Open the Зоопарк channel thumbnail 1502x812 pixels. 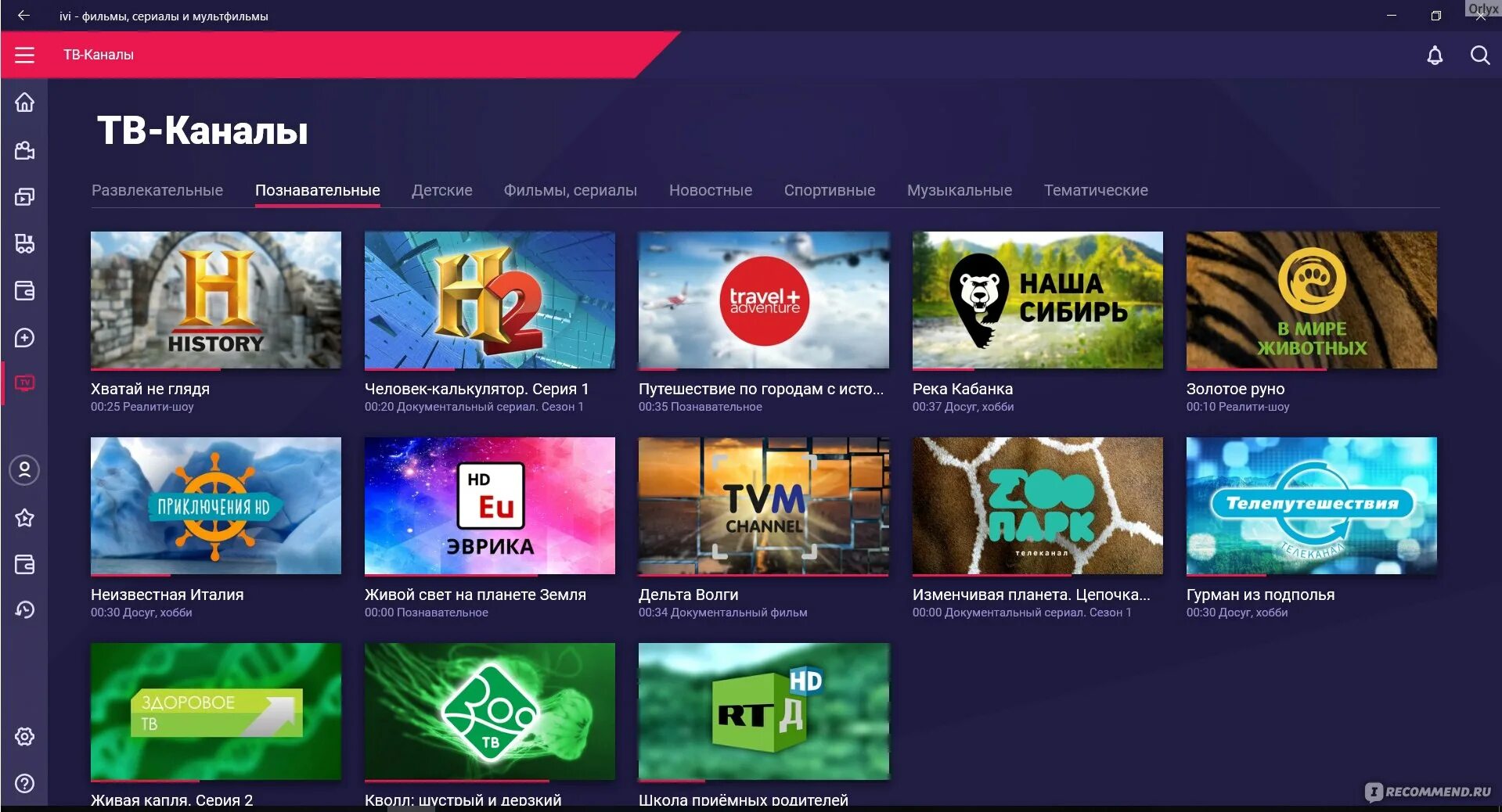click(x=1038, y=505)
